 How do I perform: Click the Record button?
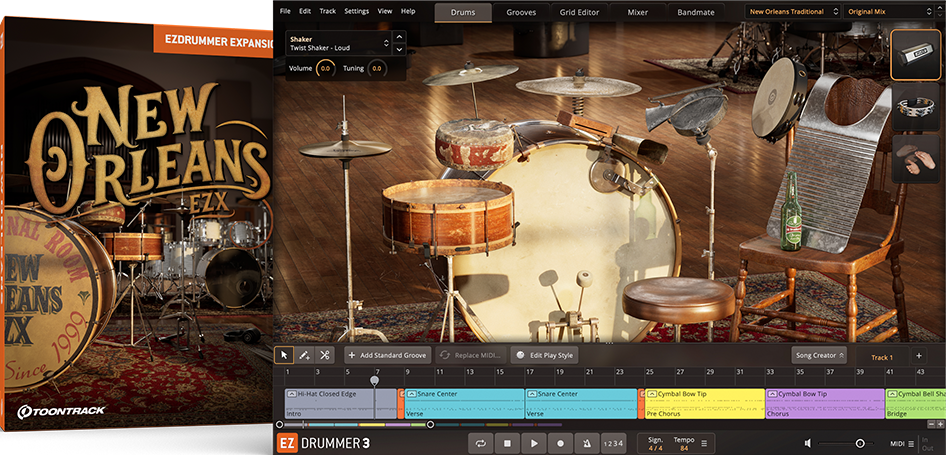[560, 443]
